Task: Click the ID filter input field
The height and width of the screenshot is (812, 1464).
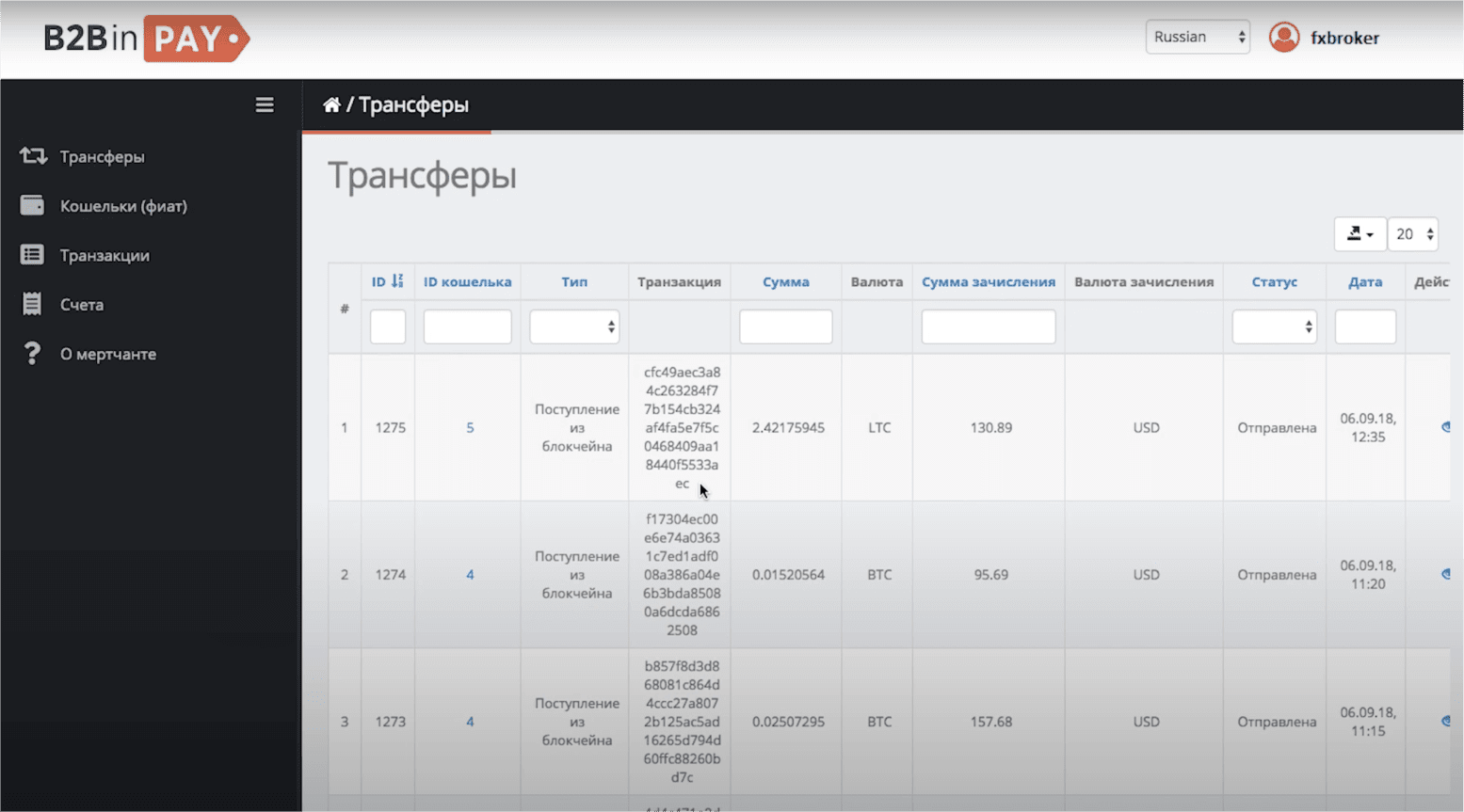Action: click(x=388, y=326)
